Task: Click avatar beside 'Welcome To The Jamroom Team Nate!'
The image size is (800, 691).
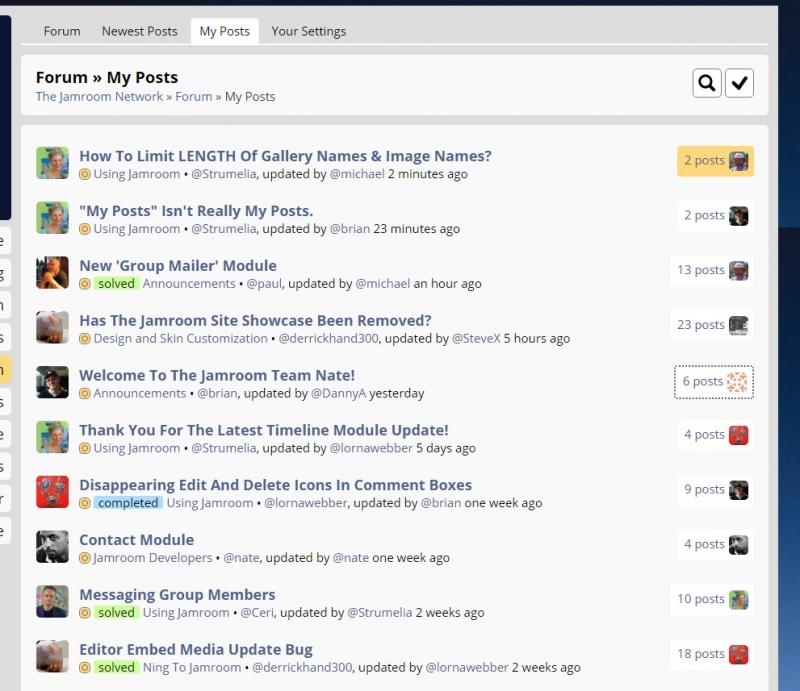Action: click(52, 382)
